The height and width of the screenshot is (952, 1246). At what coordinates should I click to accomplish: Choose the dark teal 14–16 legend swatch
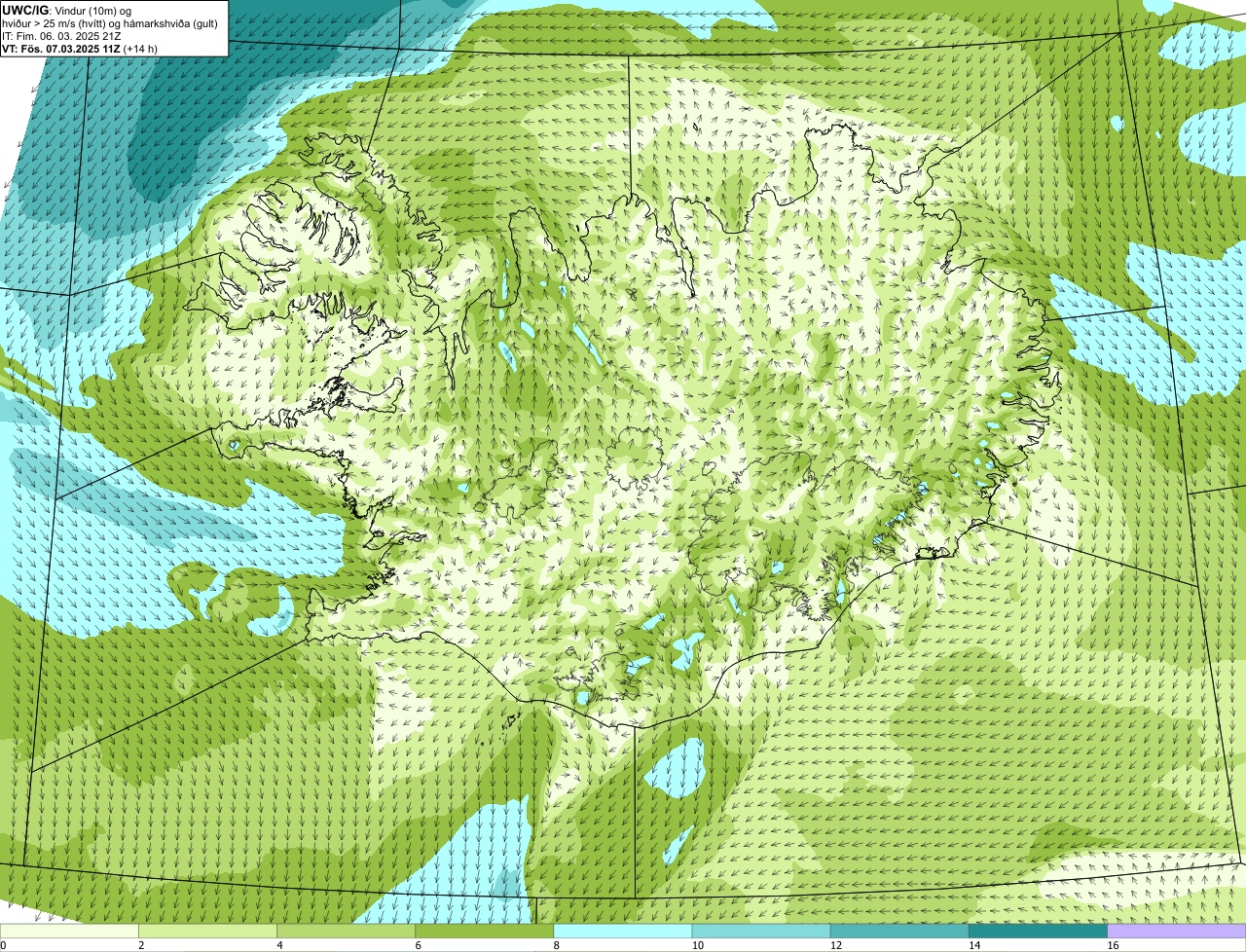(x=1038, y=932)
